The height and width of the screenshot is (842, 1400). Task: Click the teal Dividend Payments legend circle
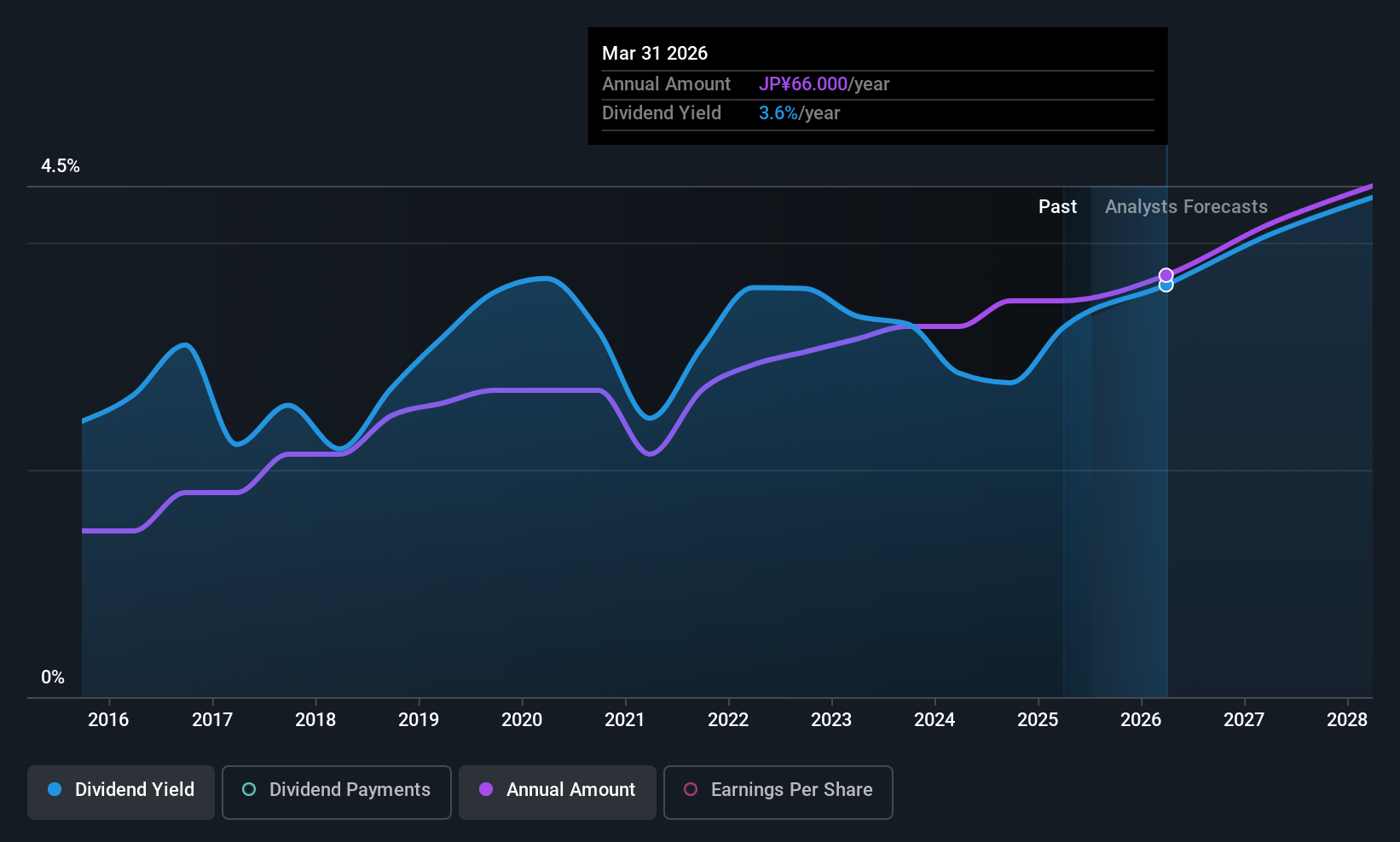pyautogui.click(x=249, y=789)
